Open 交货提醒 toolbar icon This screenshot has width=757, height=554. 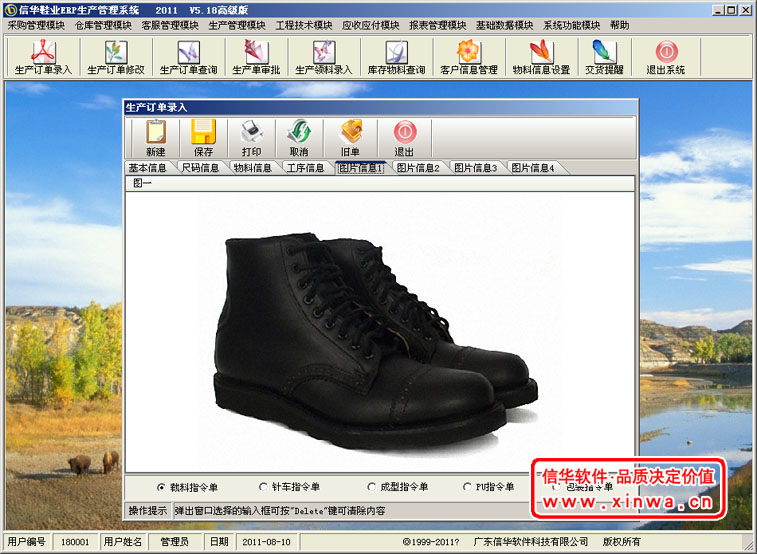pos(604,57)
